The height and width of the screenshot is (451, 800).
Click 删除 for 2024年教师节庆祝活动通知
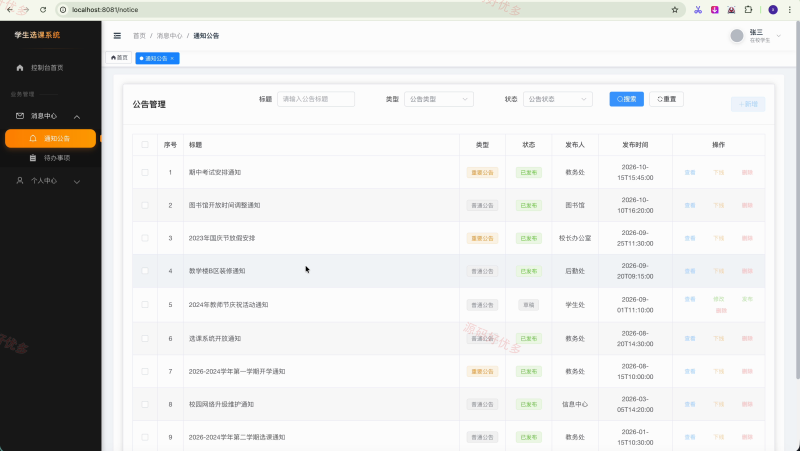click(721, 310)
